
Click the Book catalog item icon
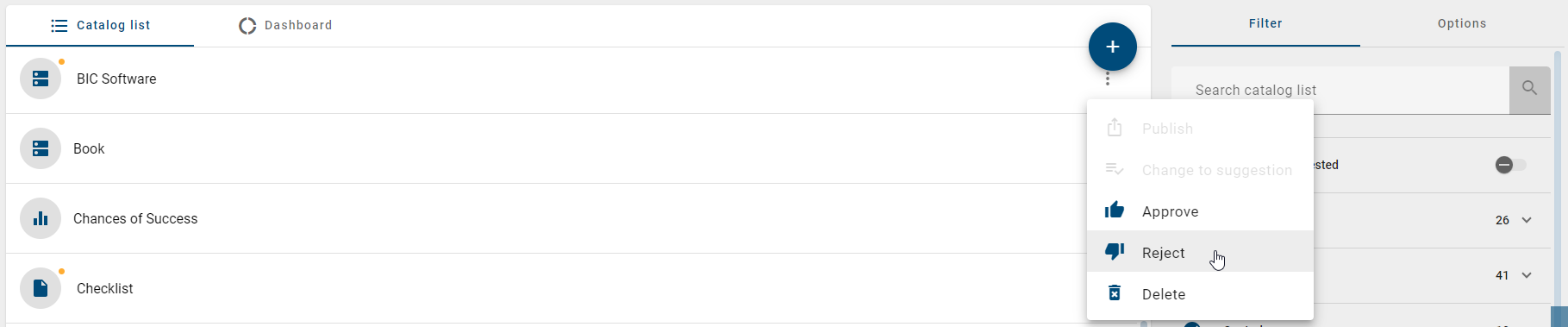click(x=41, y=148)
